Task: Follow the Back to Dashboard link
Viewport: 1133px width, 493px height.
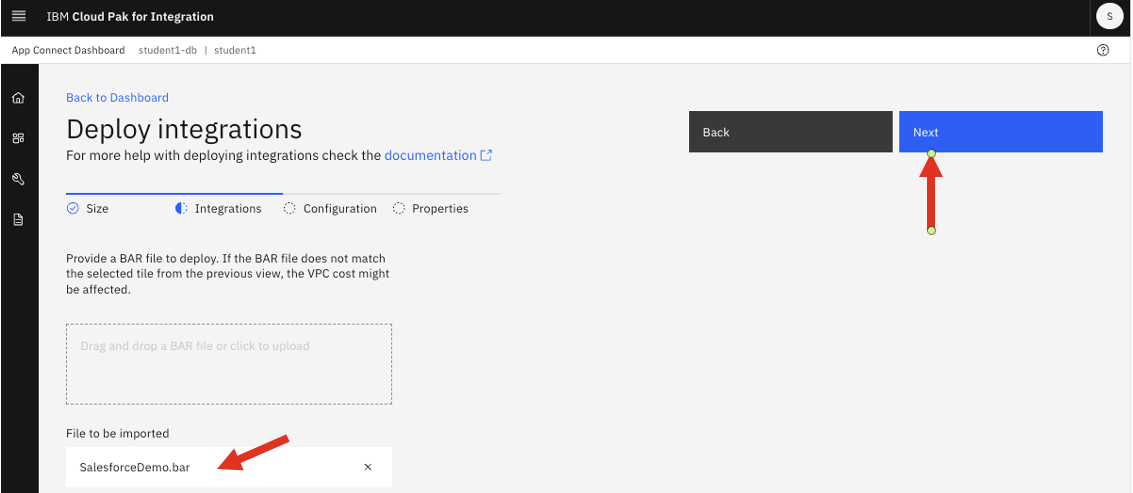Action: [x=117, y=97]
